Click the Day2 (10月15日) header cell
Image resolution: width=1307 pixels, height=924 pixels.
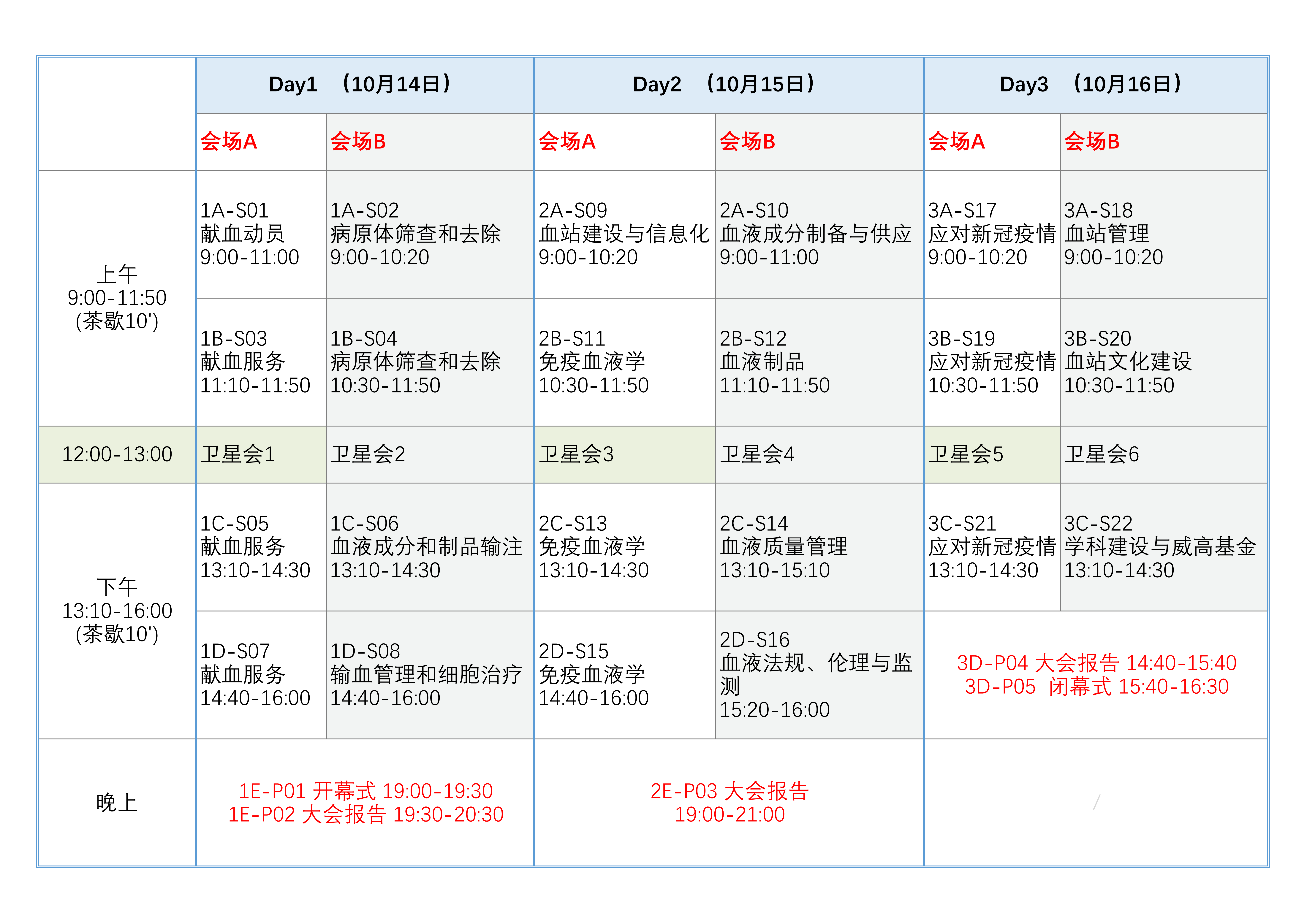pos(729,85)
